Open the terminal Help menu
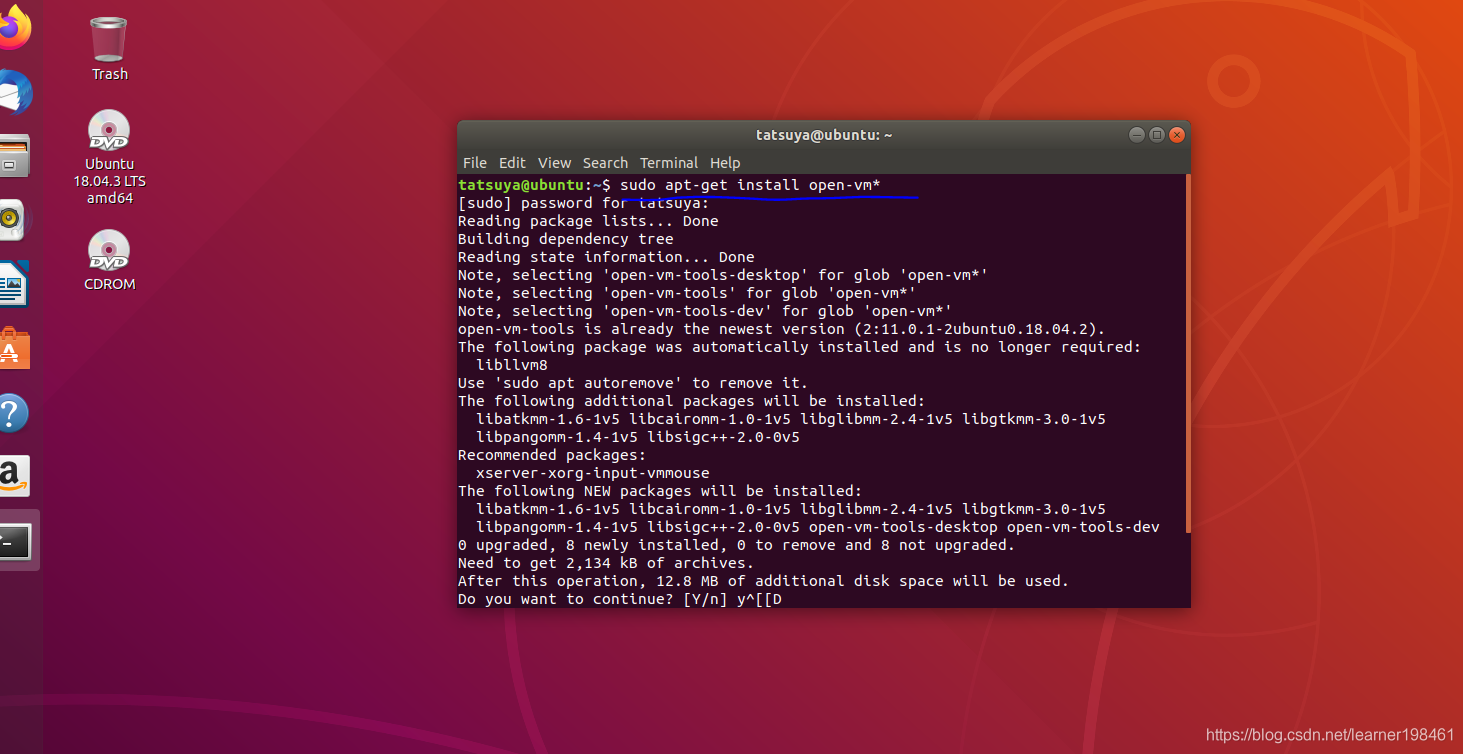Viewport: 1463px width, 754px height. pos(725,163)
